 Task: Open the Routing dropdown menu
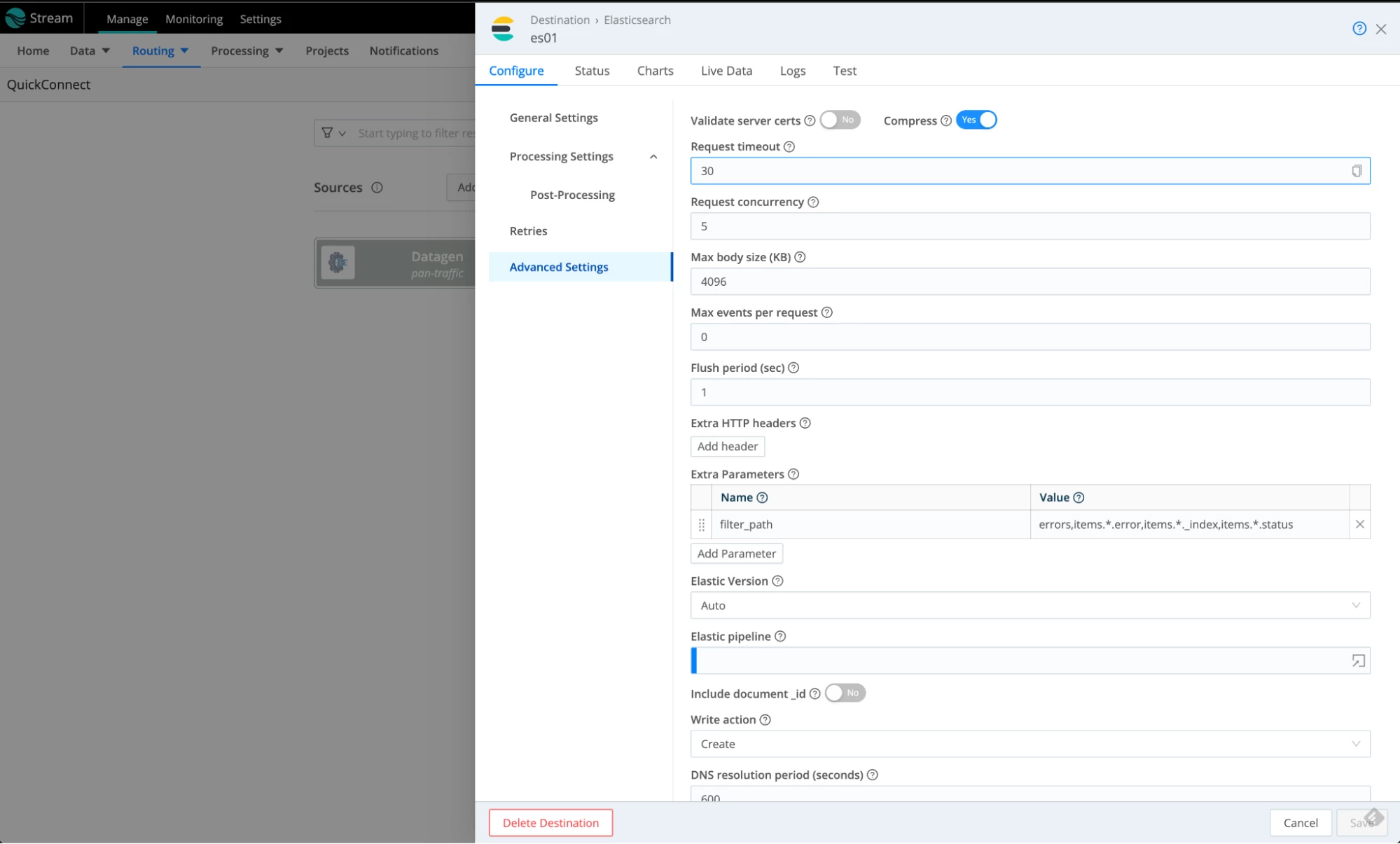(x=160, y=50)
